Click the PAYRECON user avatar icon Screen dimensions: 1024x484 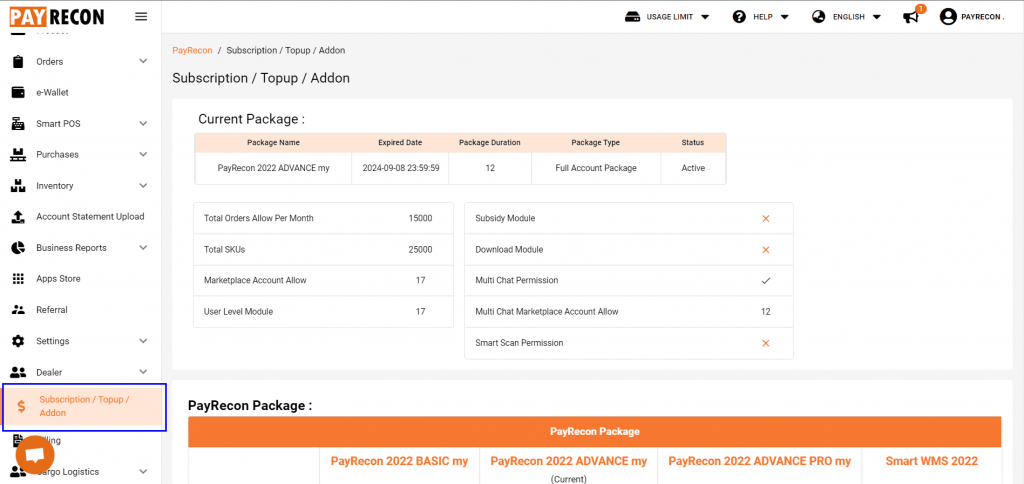(x=948, y=17)
